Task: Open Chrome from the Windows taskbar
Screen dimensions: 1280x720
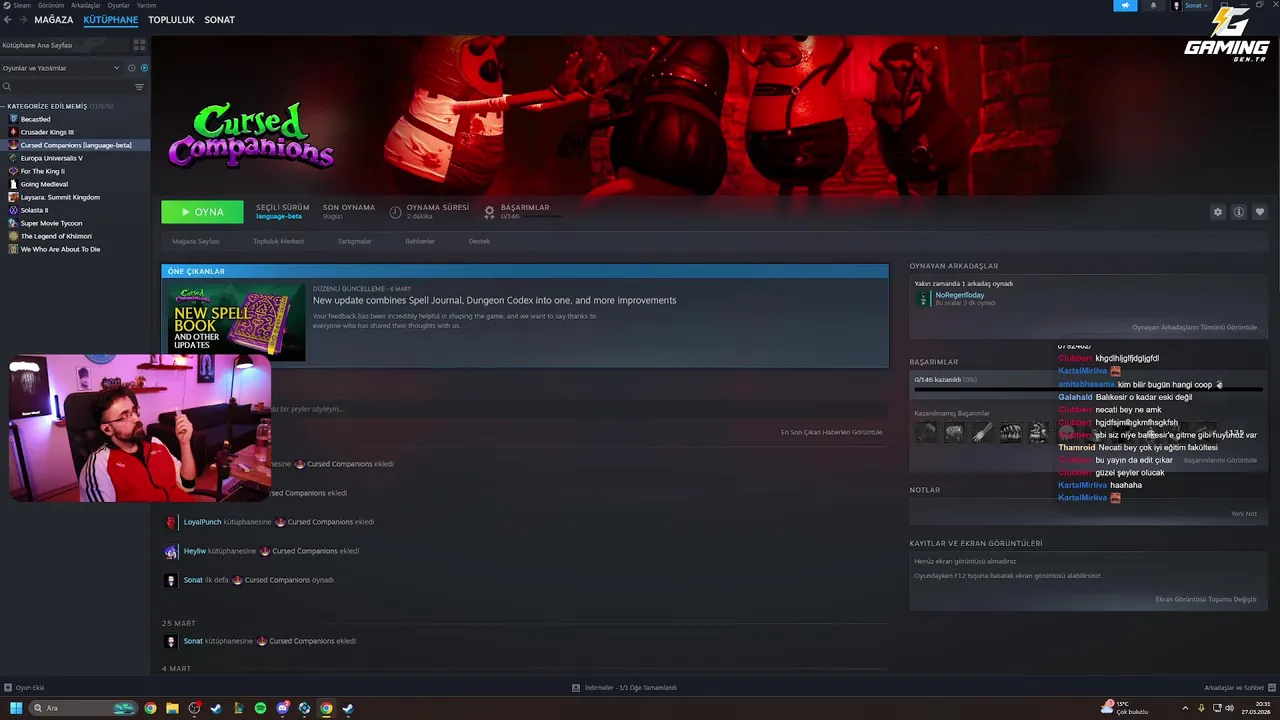Action: point(150,708)
